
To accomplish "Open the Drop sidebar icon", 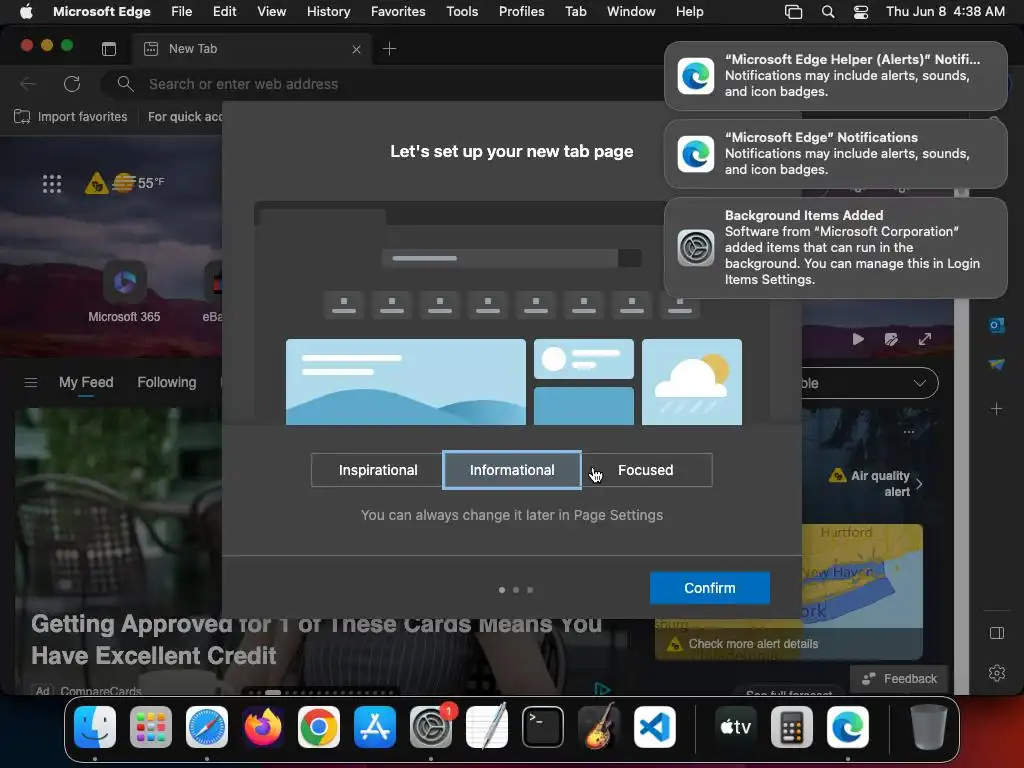I will coord(997,364).
